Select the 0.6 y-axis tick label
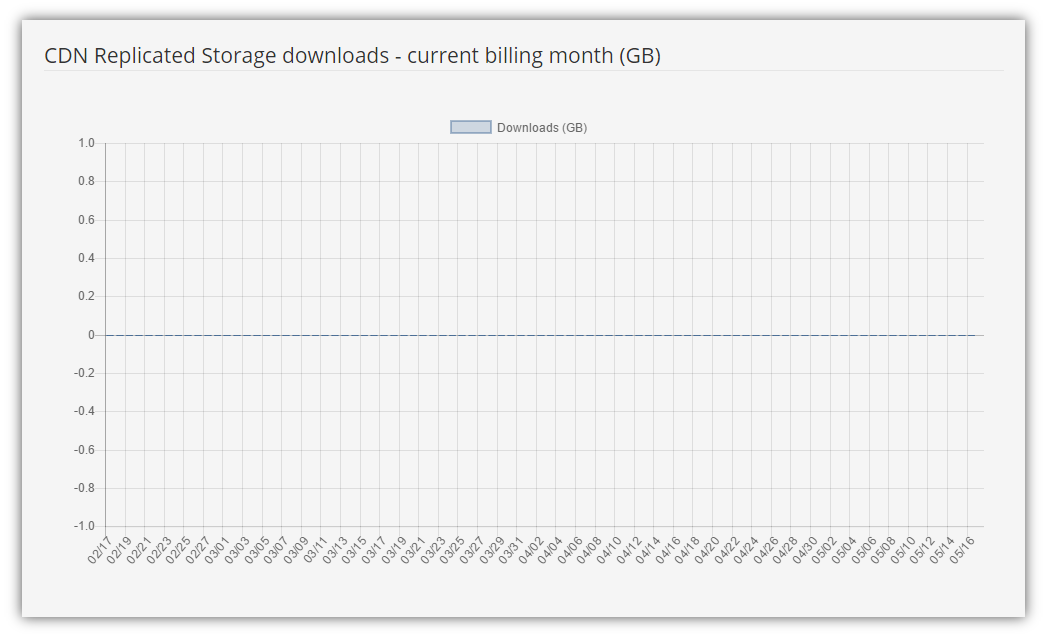 pos(86,220)
